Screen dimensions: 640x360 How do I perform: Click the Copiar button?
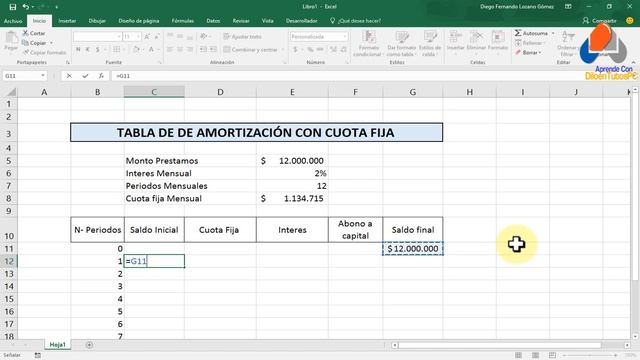35,43
